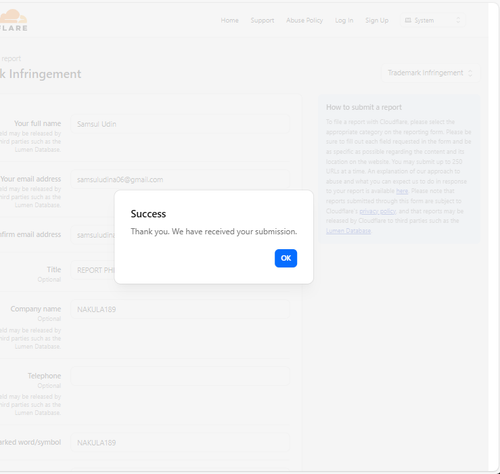Viewport: 500px width, 474px height.
Task: Click 'How to submit a report' heading
Action: (x=364, y=107)
